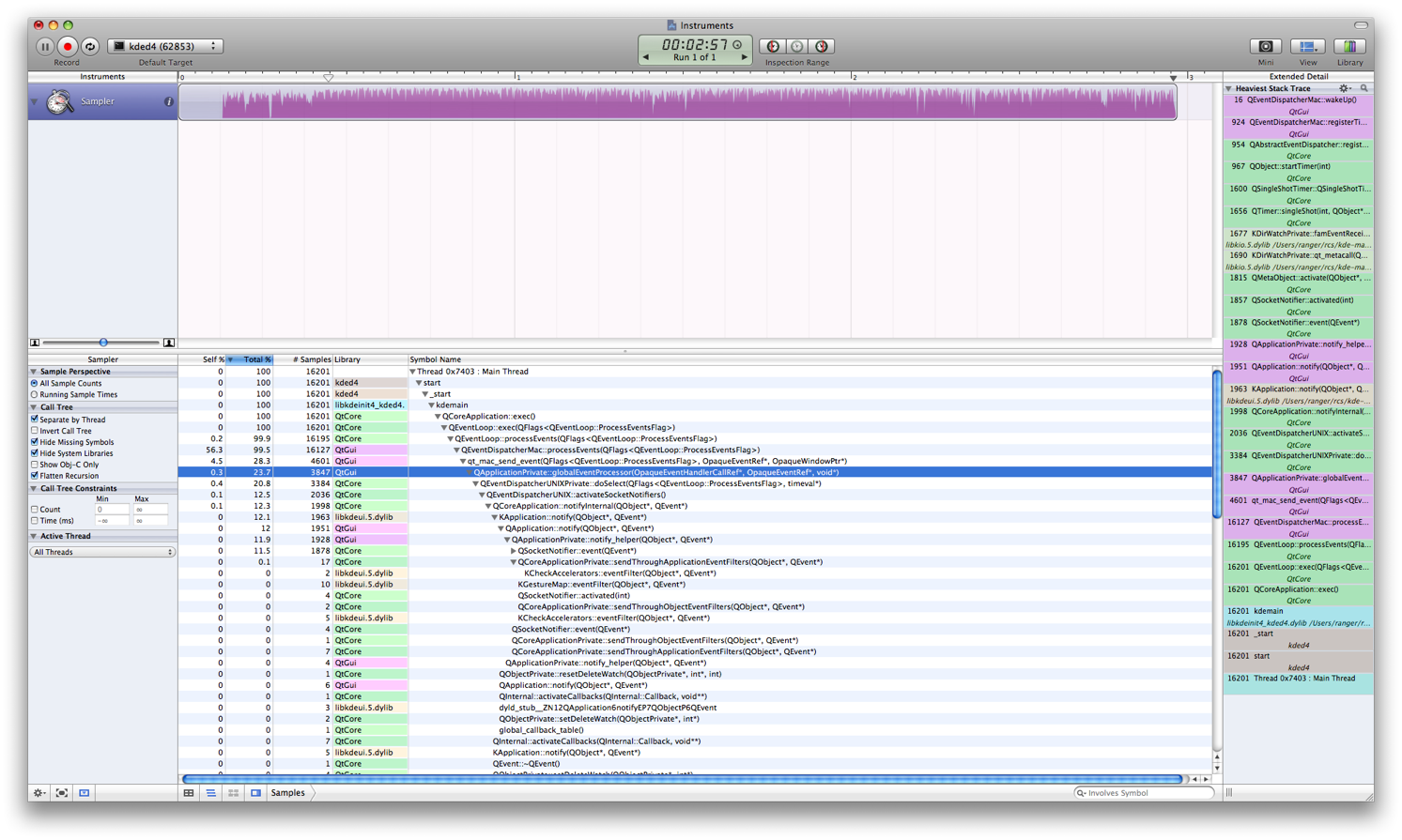Click the inspection end marker on timeline

(1173, 77)
